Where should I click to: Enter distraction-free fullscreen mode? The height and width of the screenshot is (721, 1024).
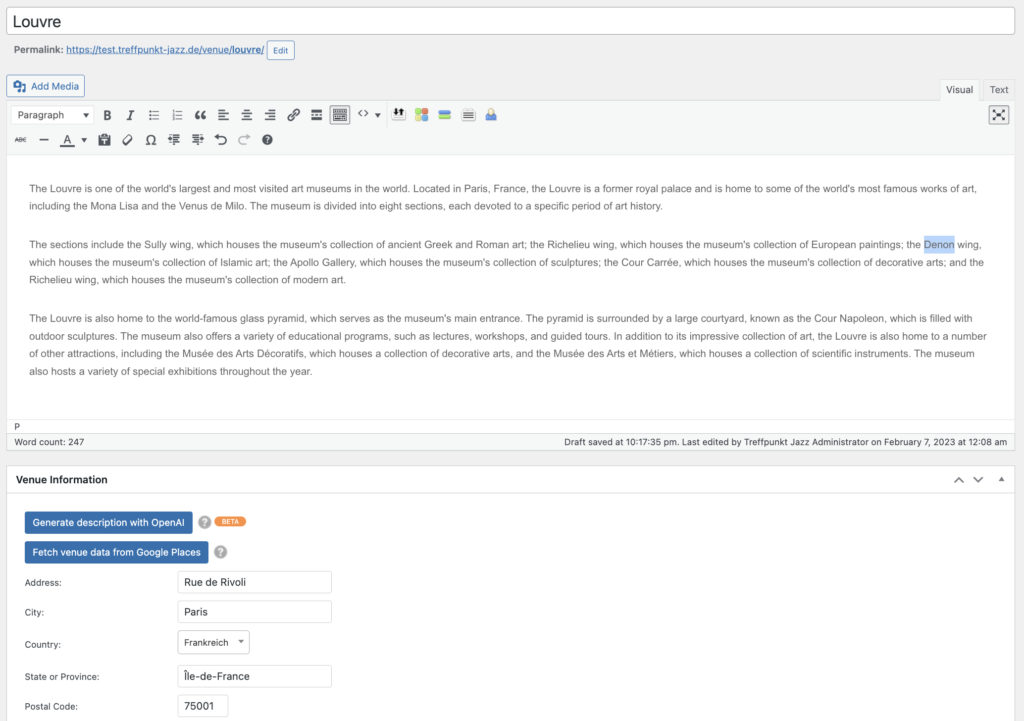coord(998,114)
